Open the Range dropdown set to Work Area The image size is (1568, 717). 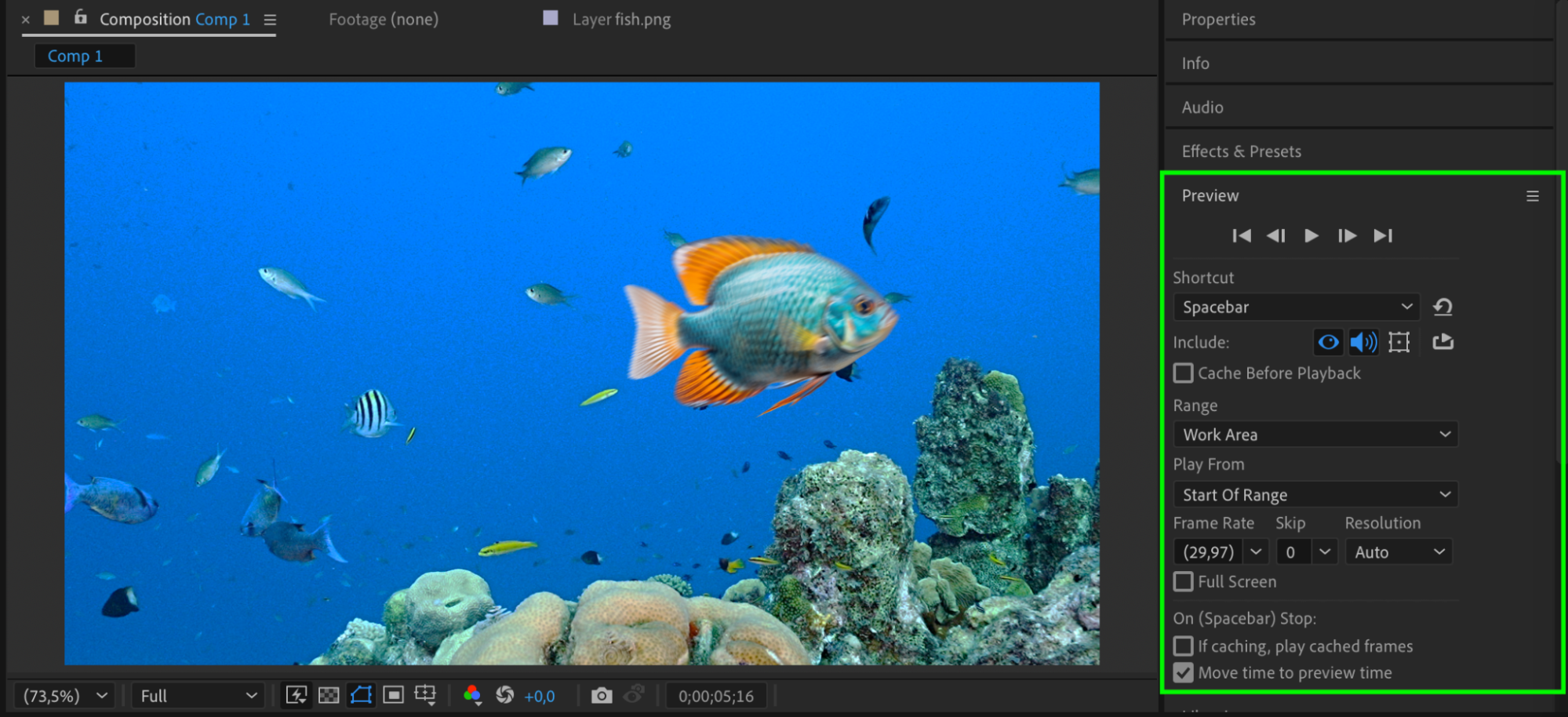(1315, 435)
